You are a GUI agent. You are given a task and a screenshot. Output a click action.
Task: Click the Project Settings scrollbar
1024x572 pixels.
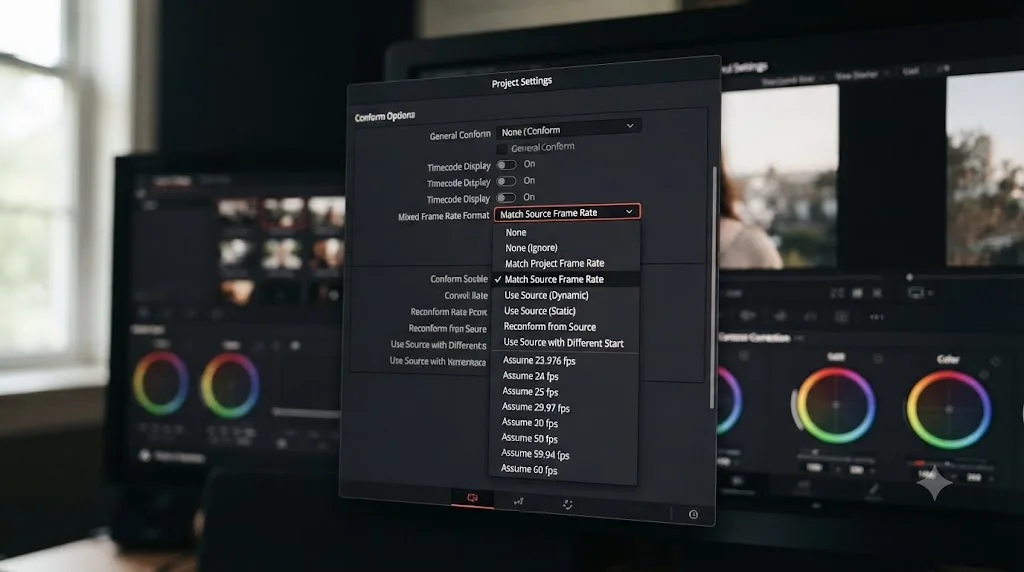click(714, 287)
